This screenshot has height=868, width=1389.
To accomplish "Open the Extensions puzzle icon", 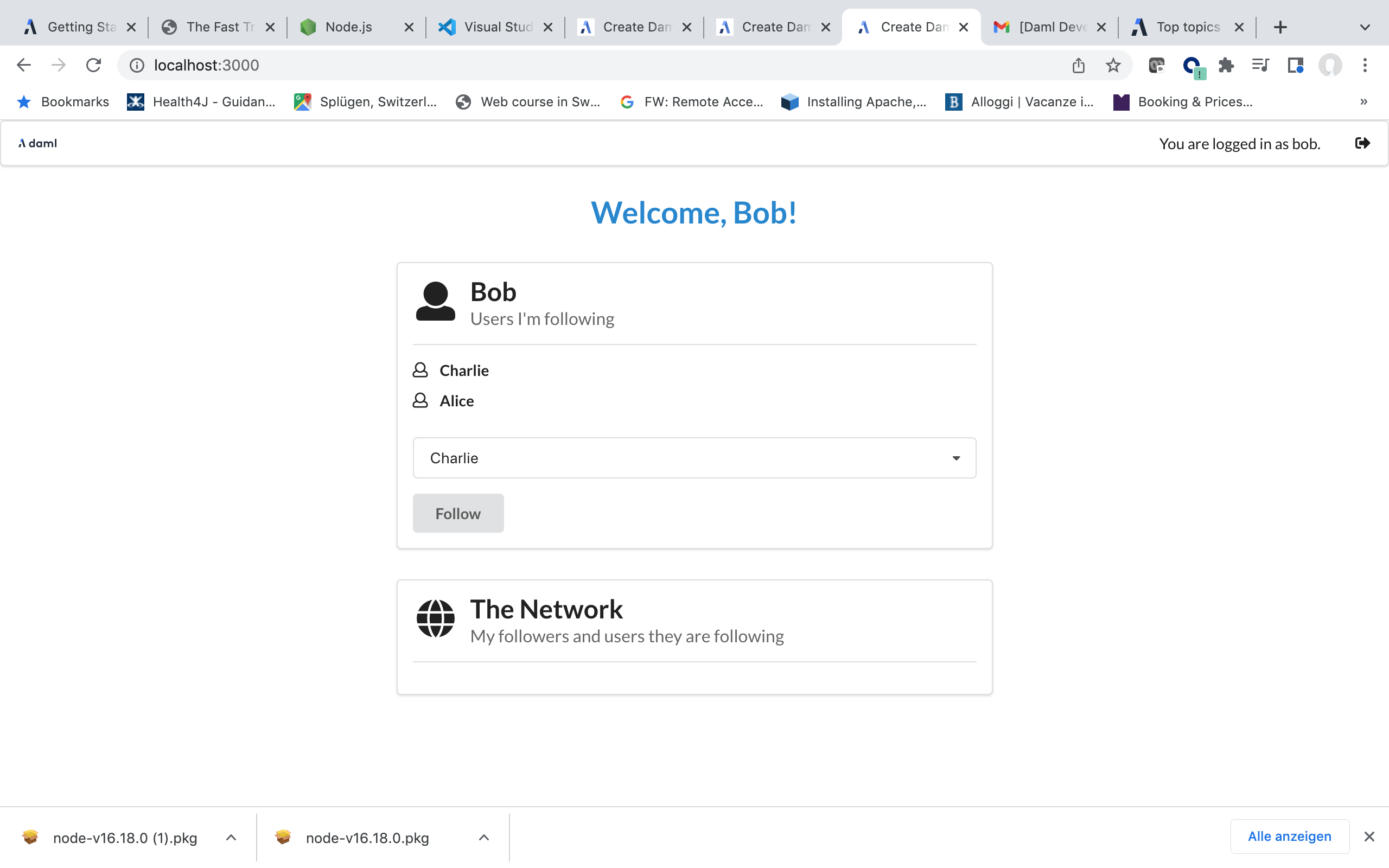I will [1226, 66].
